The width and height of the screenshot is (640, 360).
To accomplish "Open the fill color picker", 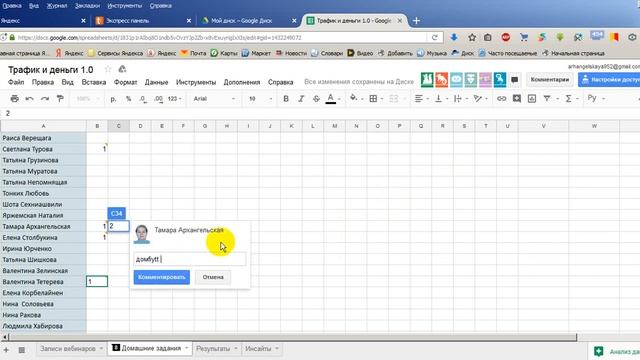I will 355,98.
